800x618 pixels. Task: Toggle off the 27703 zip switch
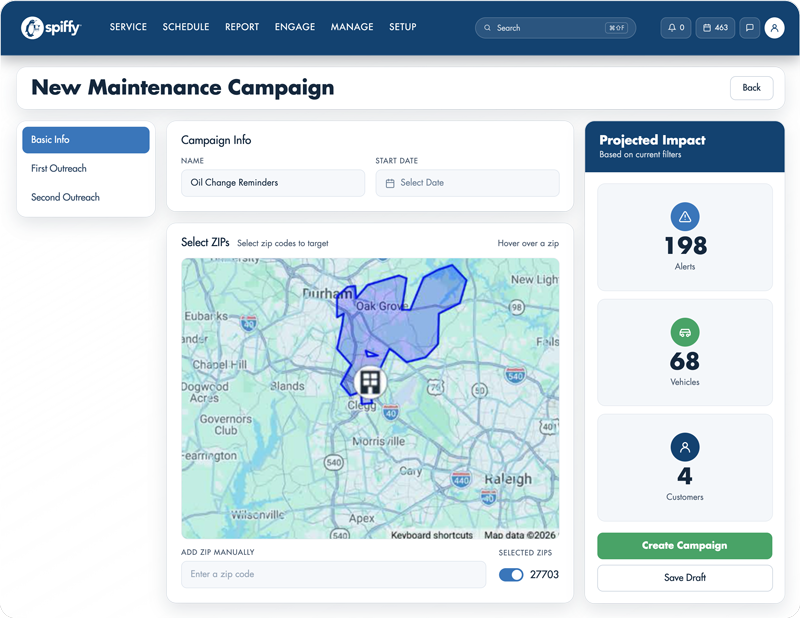[511, 575]
